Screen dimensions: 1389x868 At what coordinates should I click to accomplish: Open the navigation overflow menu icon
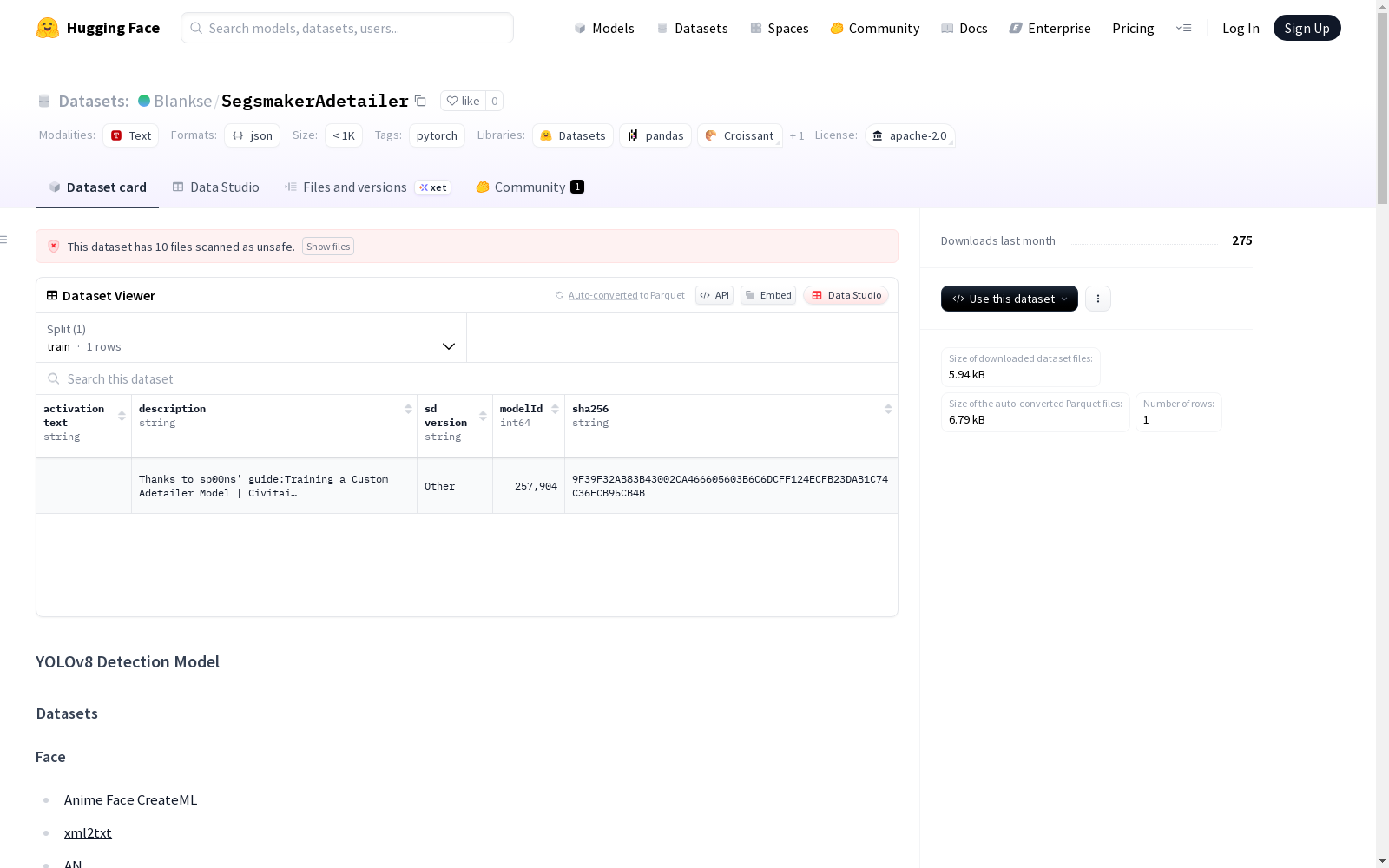(x=1183, y=28)
